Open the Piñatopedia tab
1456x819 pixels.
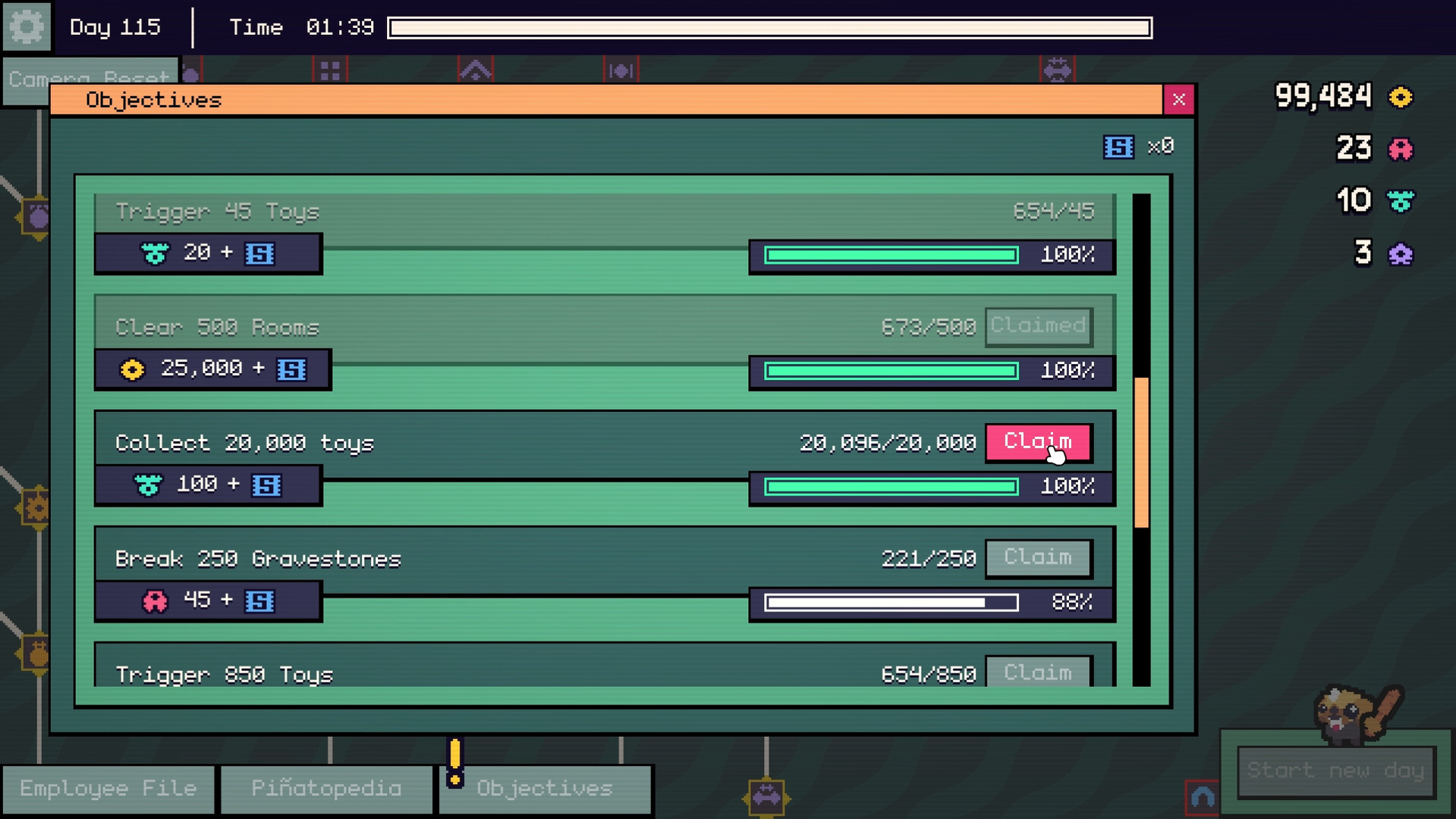(x=325, y=788)
